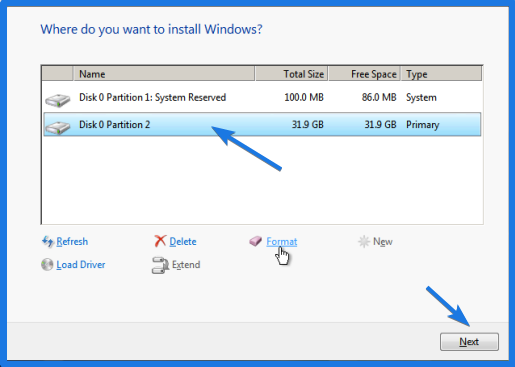Sort by the Free Space column header
The height and width of the screenshot is (367, 515).
(x=364, y=74)
